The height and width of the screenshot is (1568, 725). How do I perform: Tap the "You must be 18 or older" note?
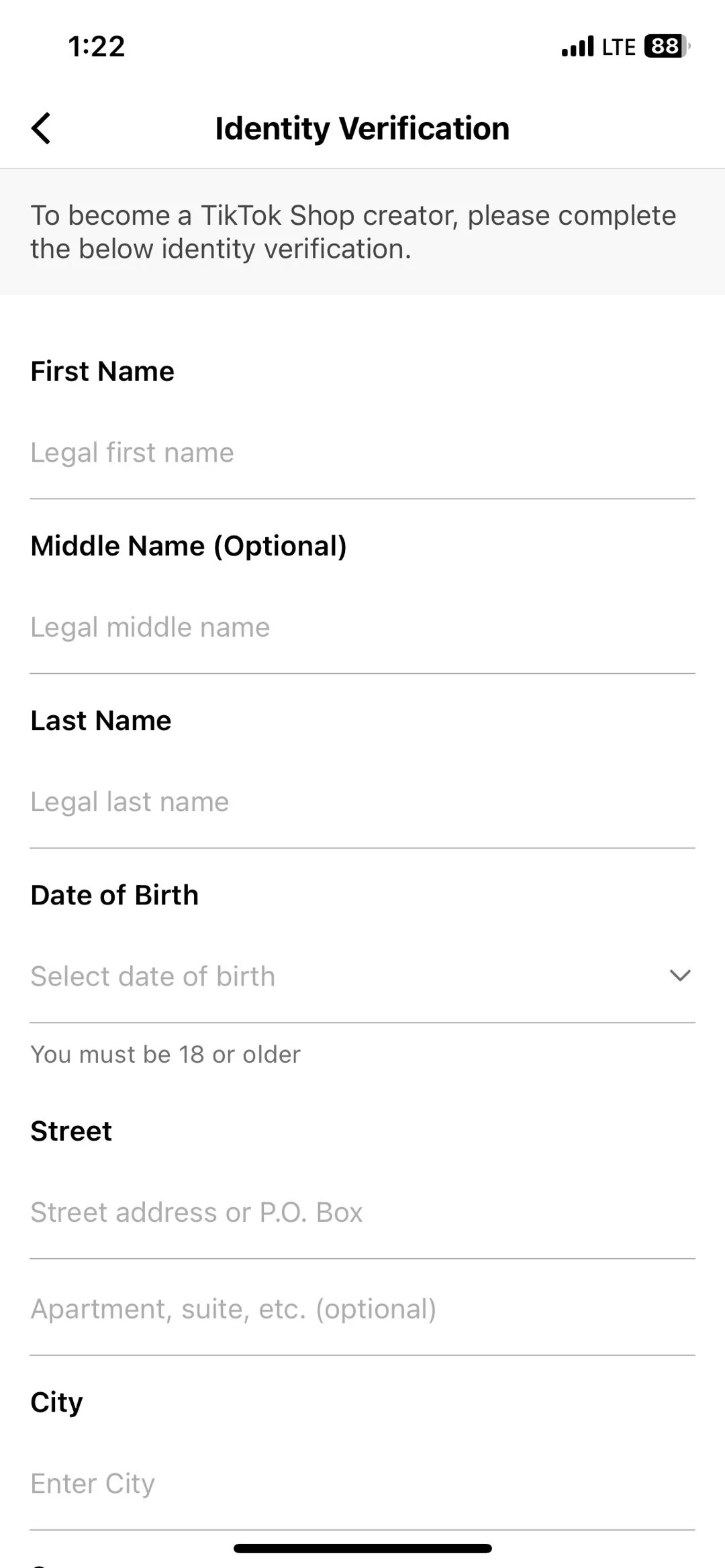coord(166,1054)
